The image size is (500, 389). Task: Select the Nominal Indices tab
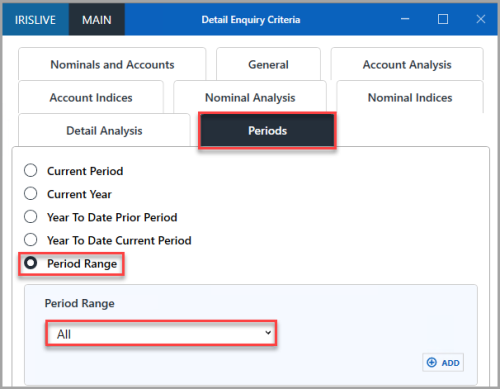pyautogui.click(x=410, y=97)
